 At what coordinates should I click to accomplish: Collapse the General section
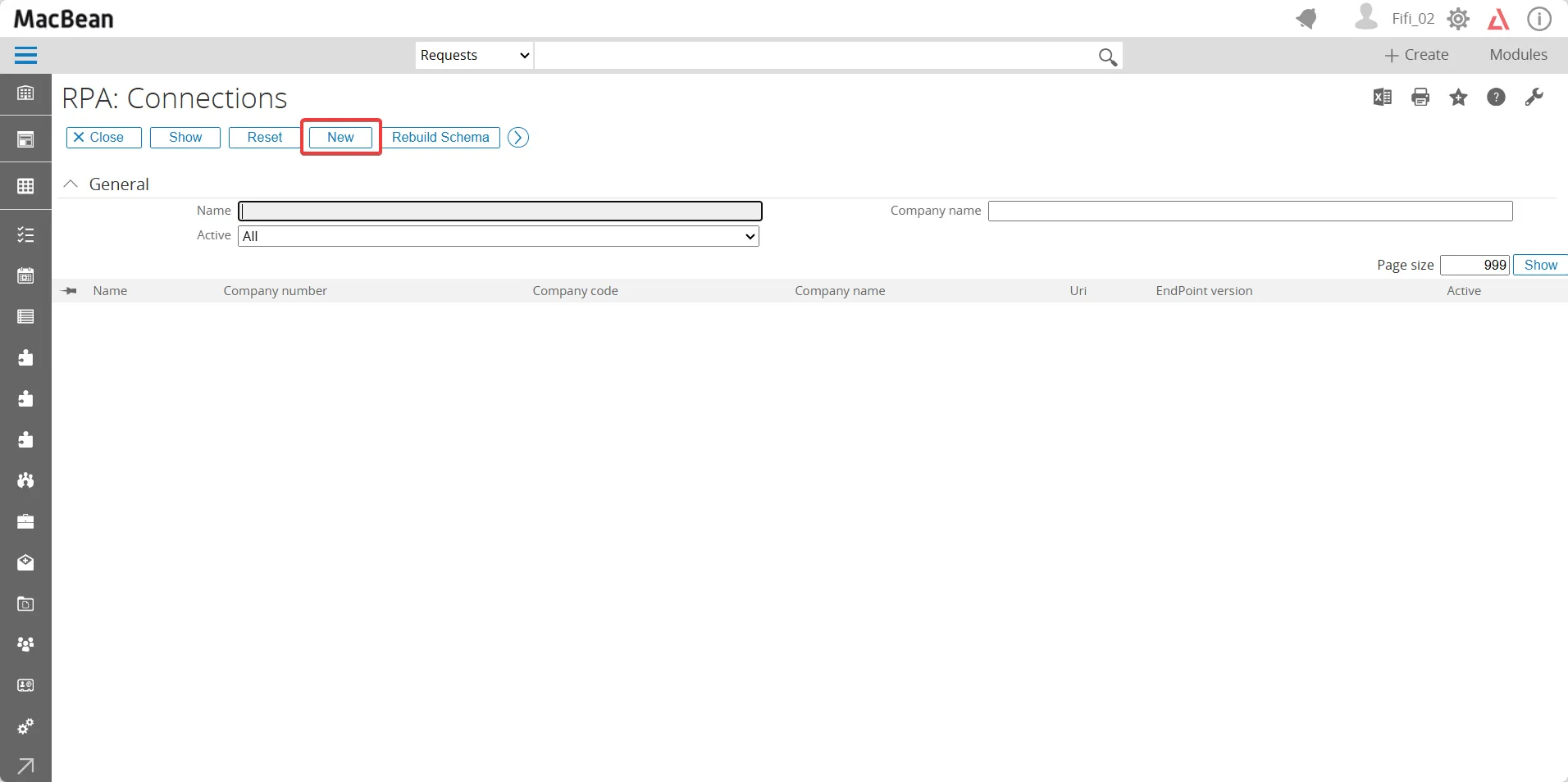(x=71, y=184)
